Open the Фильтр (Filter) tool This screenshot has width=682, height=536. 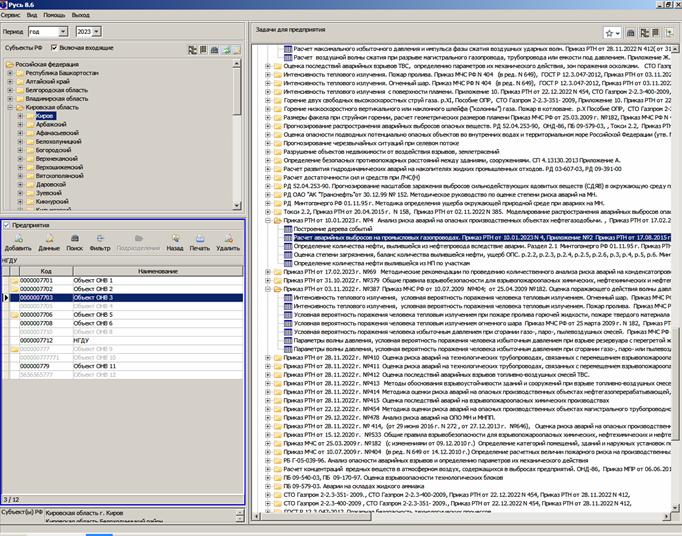pyautogui.click(x=100, y=242)
